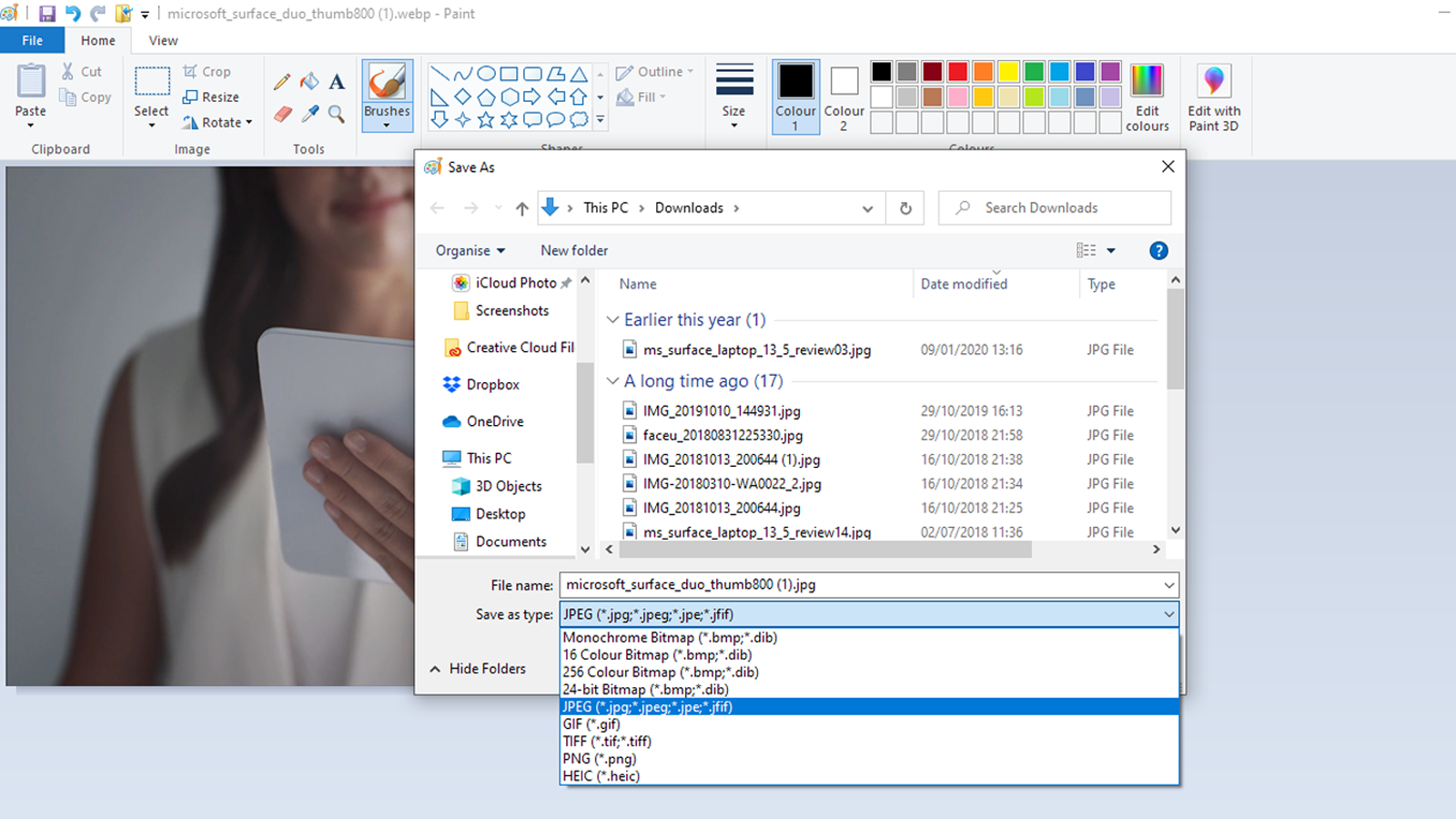
Task: Open the view options dropdown arrow
Action: click(1111, 250)
